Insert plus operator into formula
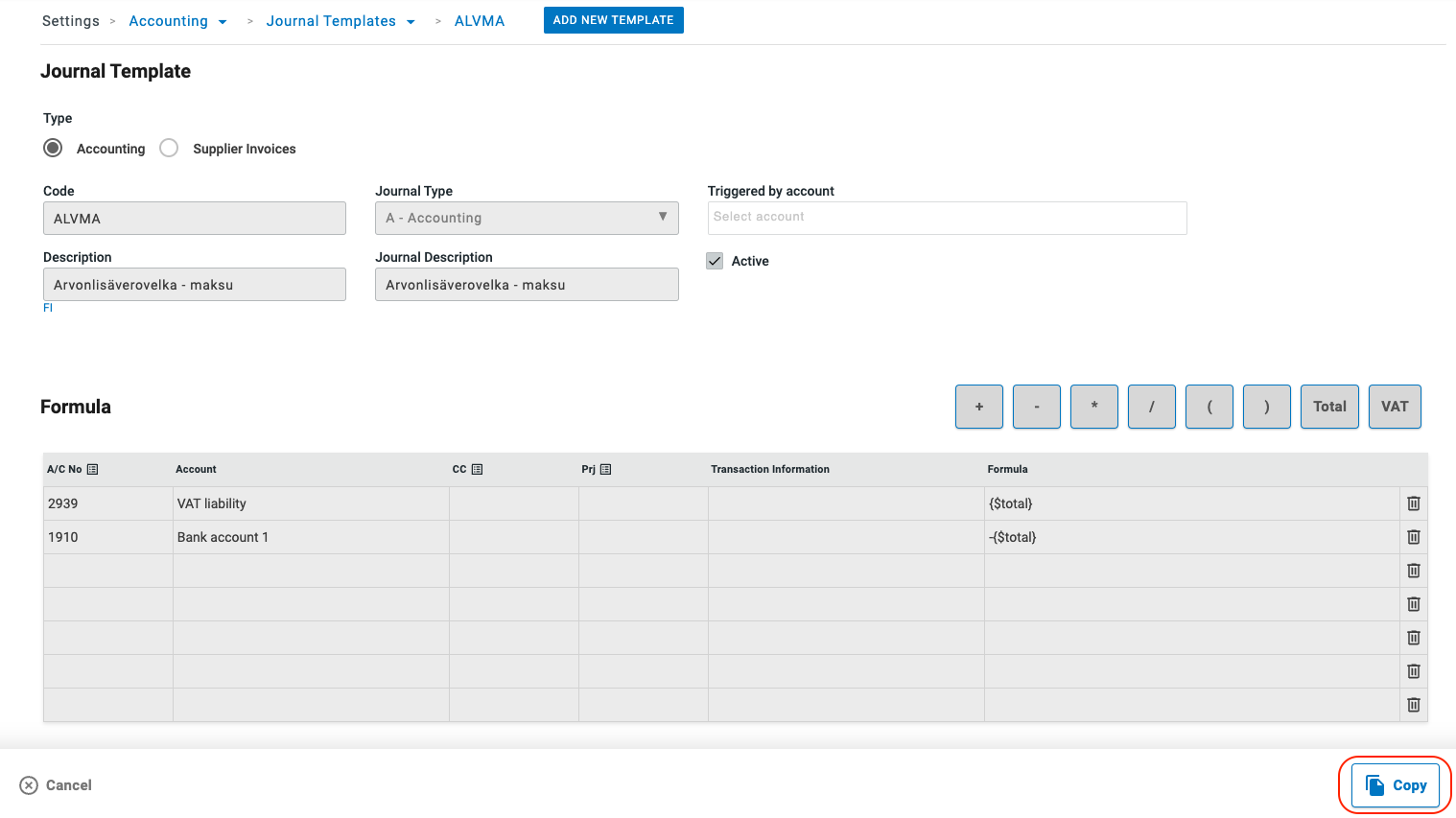 [978, 407]
